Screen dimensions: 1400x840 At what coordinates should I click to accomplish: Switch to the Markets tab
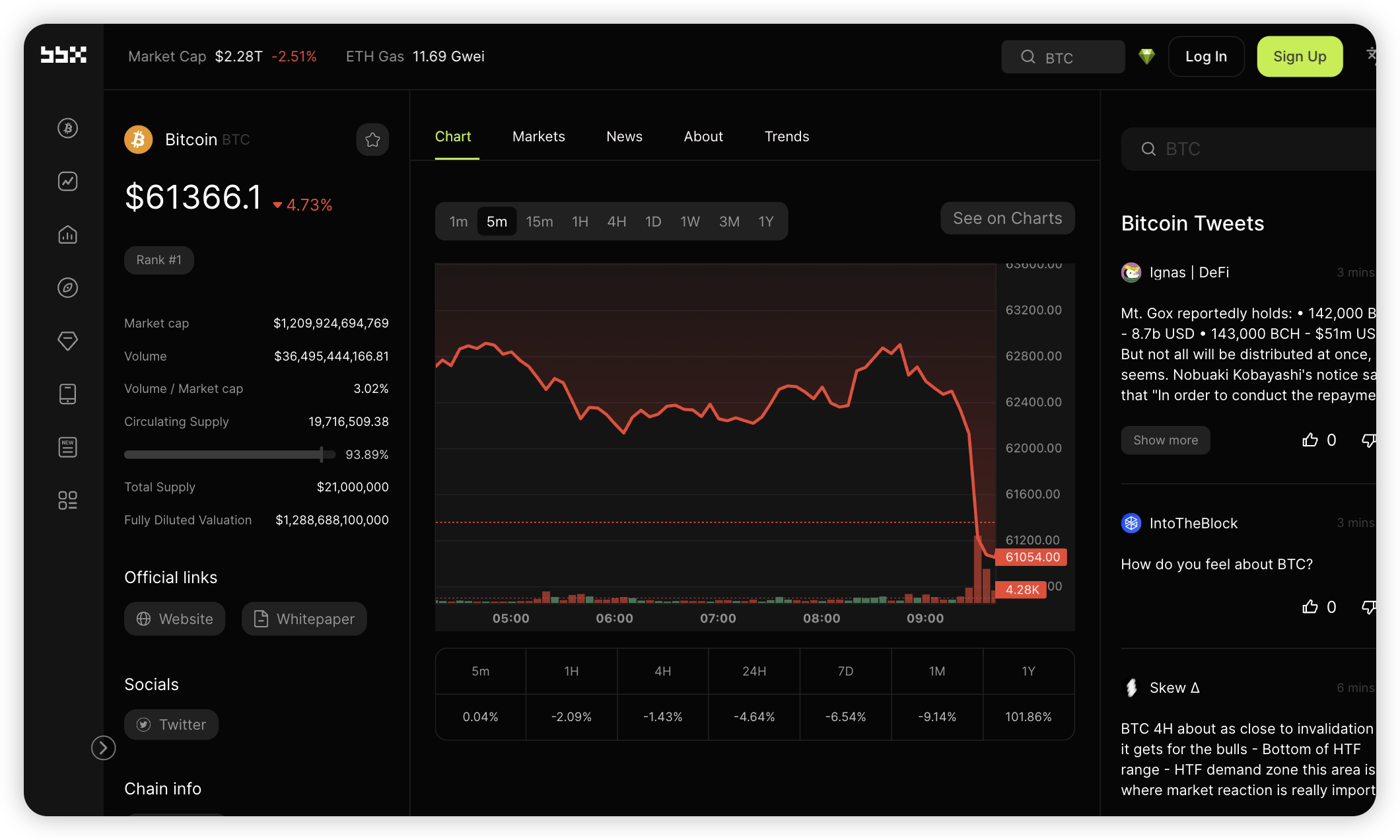[539, 137]
